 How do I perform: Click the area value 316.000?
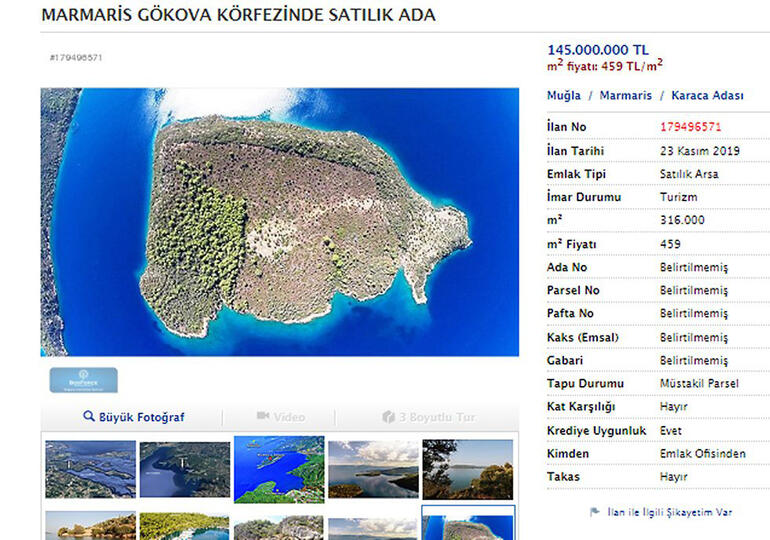tap(682, 220)
